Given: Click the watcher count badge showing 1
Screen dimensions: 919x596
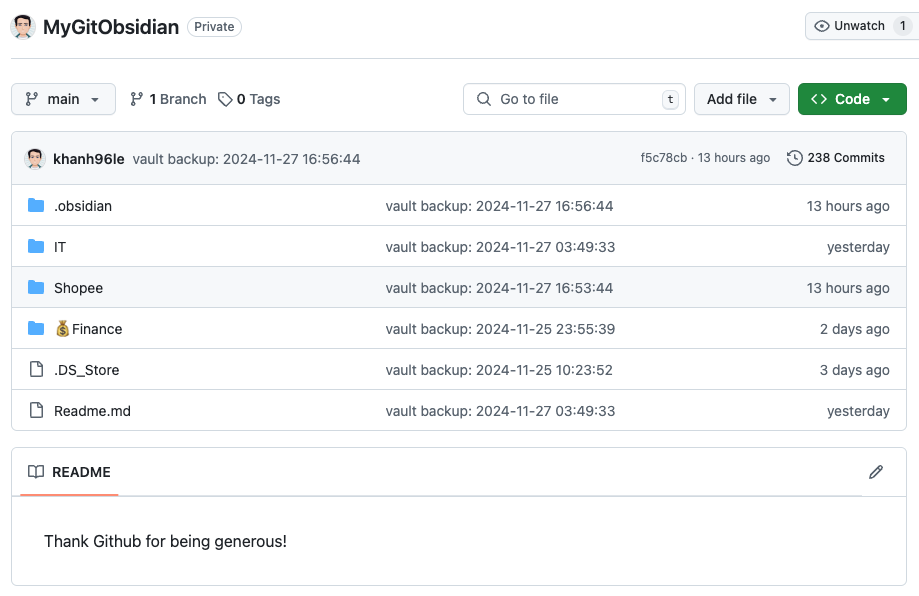Looking at the screenshot, I should (x=903, y=26).
